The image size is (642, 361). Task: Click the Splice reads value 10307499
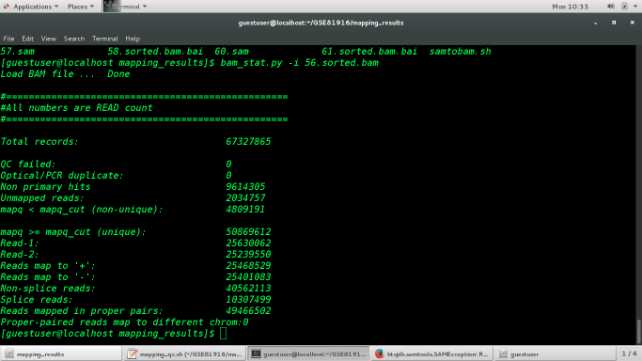[x=248, y=300]
